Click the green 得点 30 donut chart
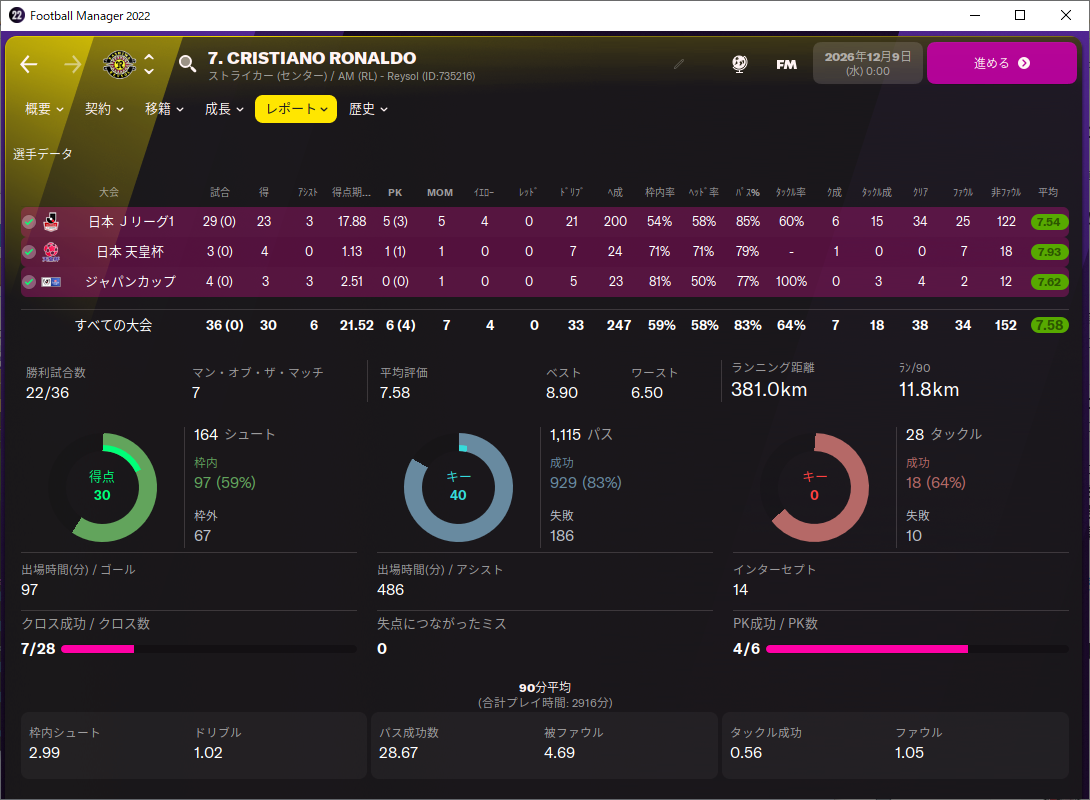The width and height of the screenshot is (1090, 800). [x=103, y=487]
